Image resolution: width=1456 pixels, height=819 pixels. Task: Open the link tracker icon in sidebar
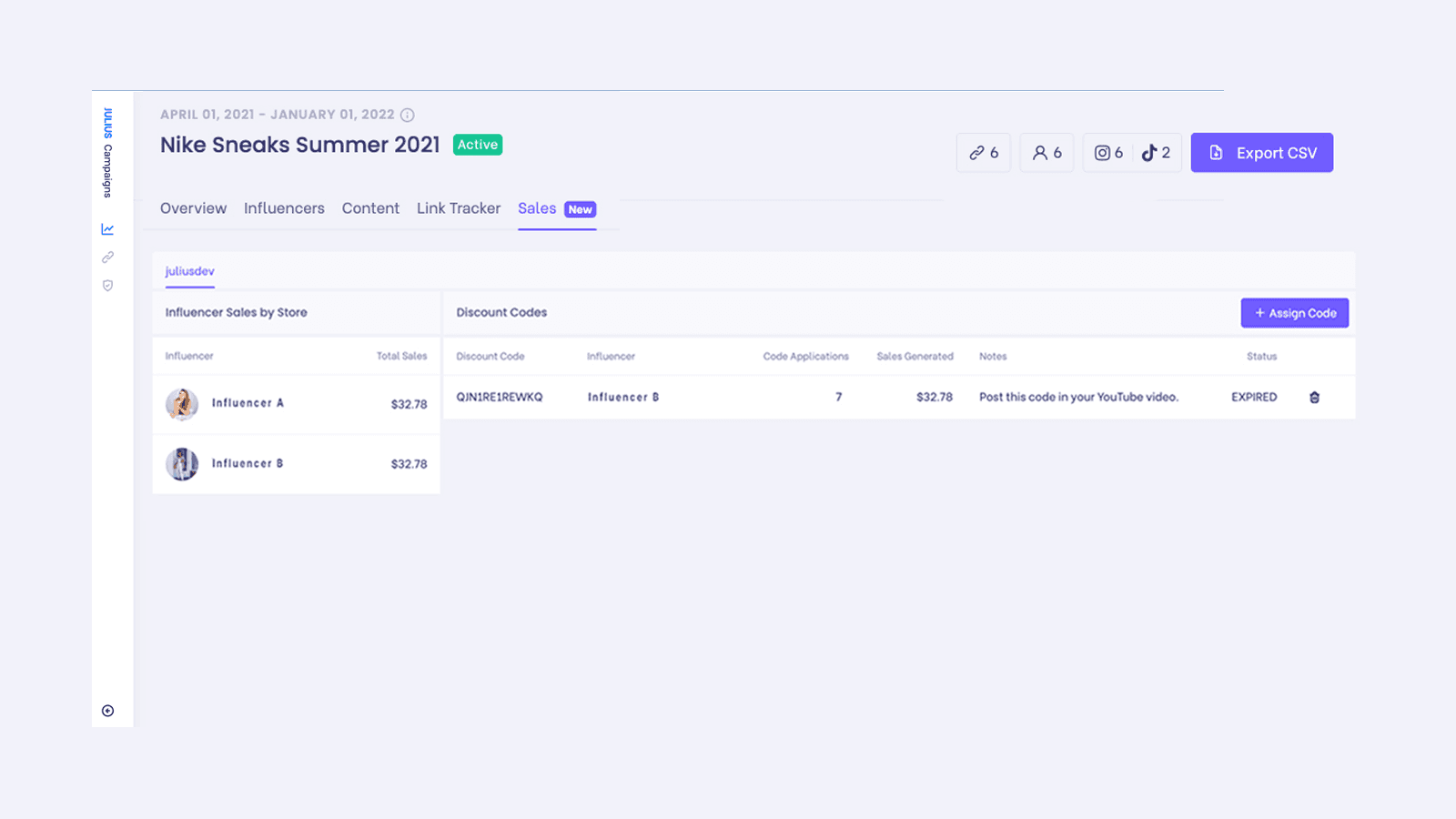[x=107, y=257]
